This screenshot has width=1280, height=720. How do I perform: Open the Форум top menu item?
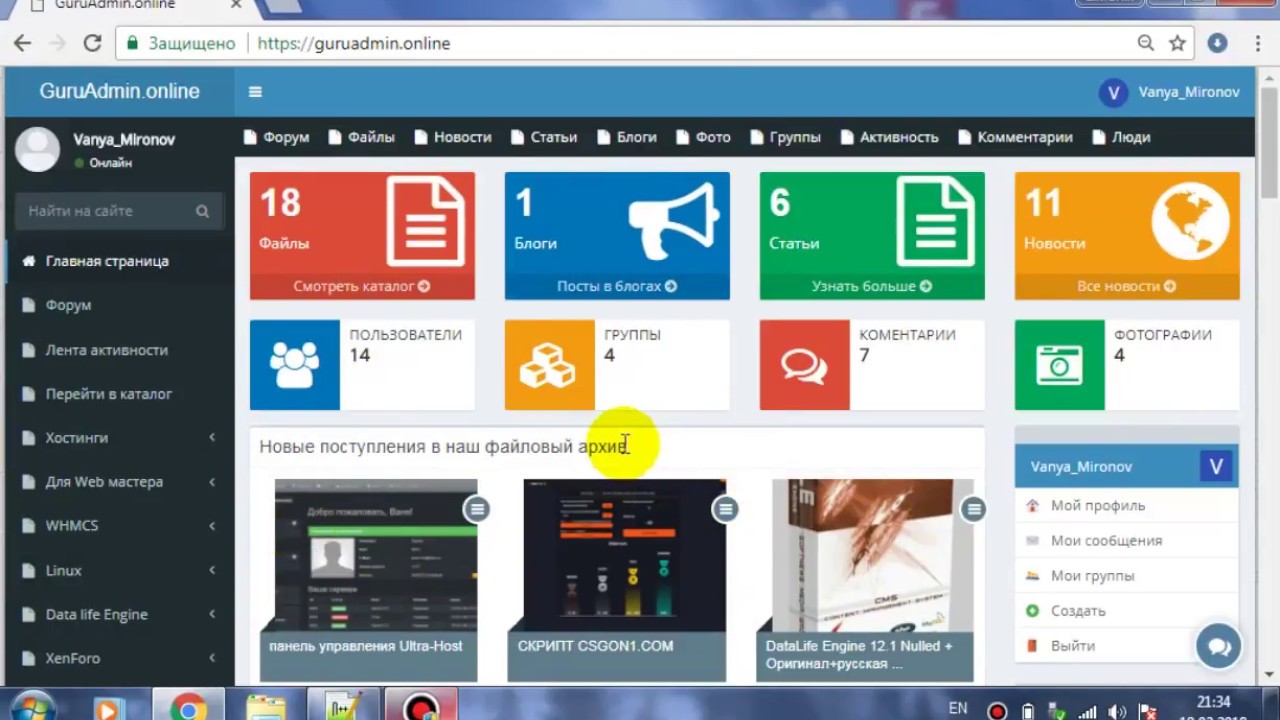click(x=277, y=137)
